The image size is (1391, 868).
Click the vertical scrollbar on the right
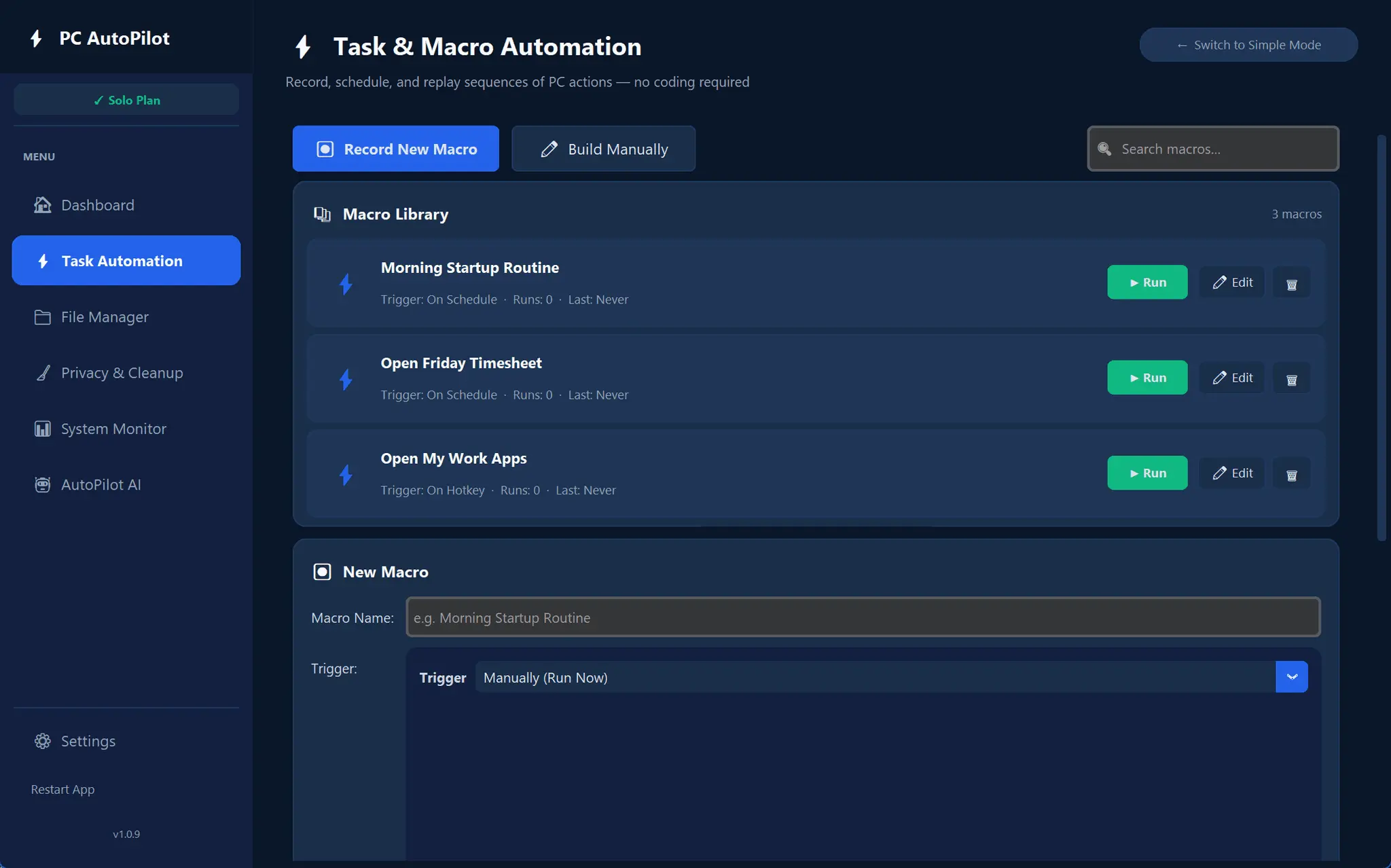[x=1381, y=338]
